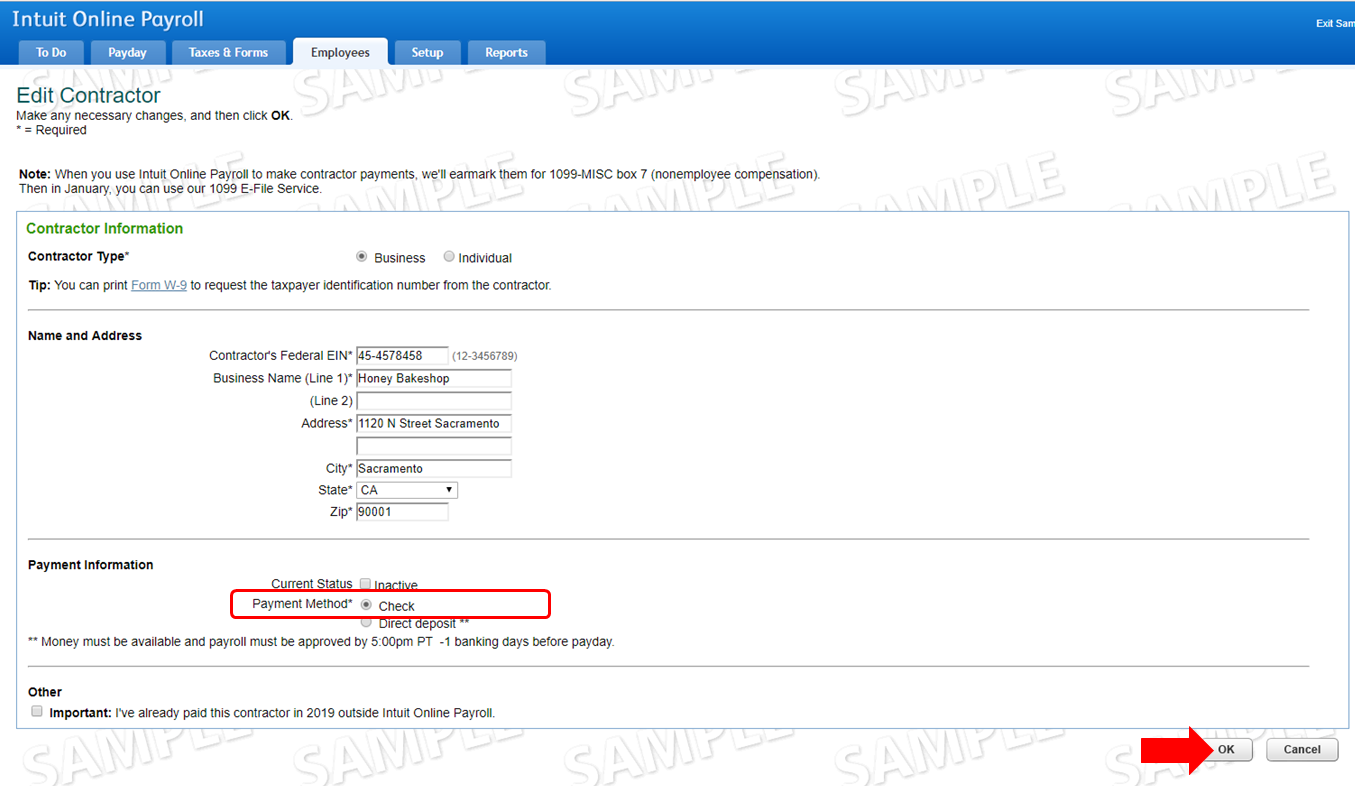Image resolution: width=1355 pixels, height=786 pixels.
Task: Open the Reports tab
Action: (506, 53)
